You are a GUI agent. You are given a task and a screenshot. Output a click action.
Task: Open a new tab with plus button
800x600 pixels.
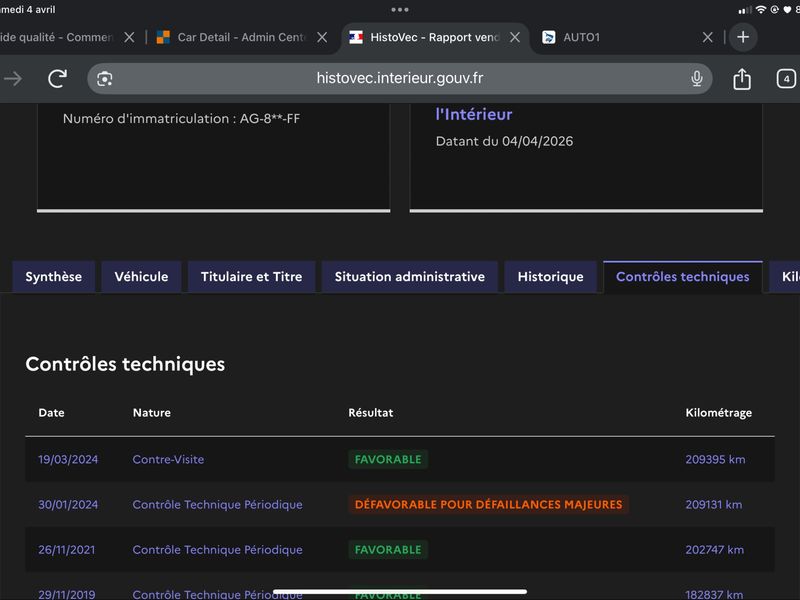pos(742,37)
